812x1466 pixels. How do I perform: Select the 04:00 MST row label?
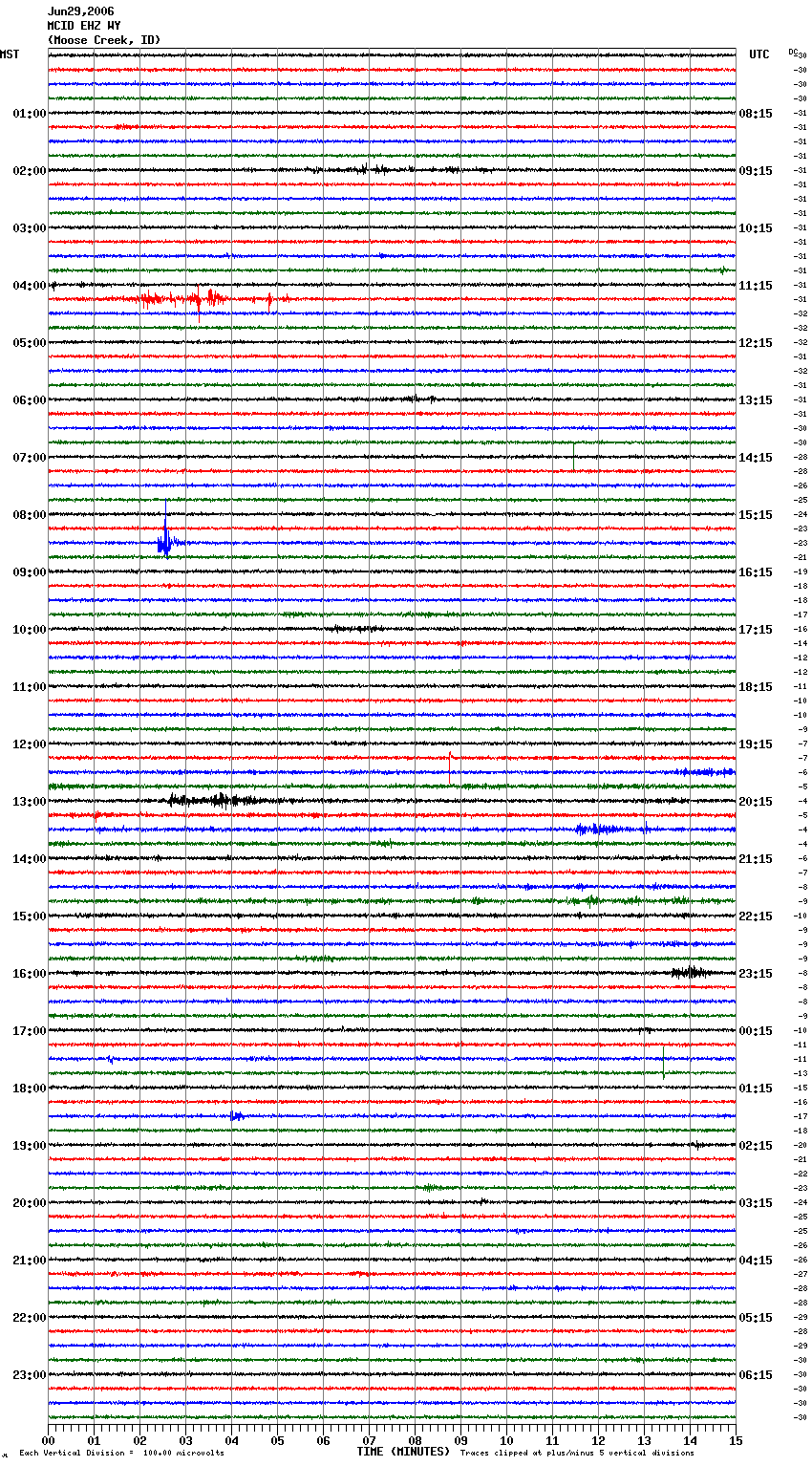click(29, 286)
